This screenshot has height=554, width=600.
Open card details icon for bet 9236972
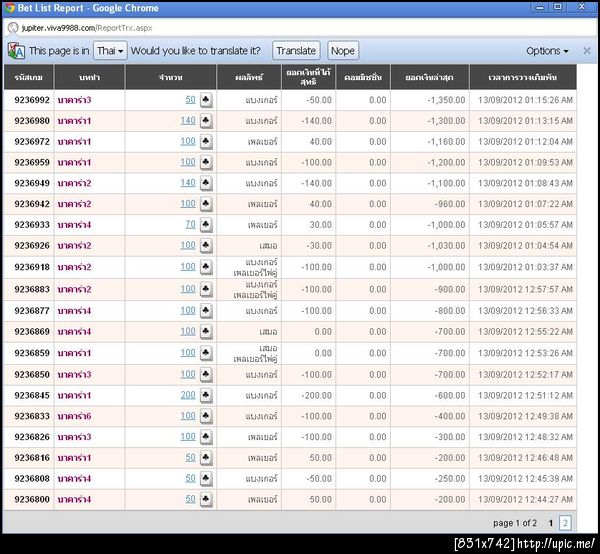[x=206, y=142]
